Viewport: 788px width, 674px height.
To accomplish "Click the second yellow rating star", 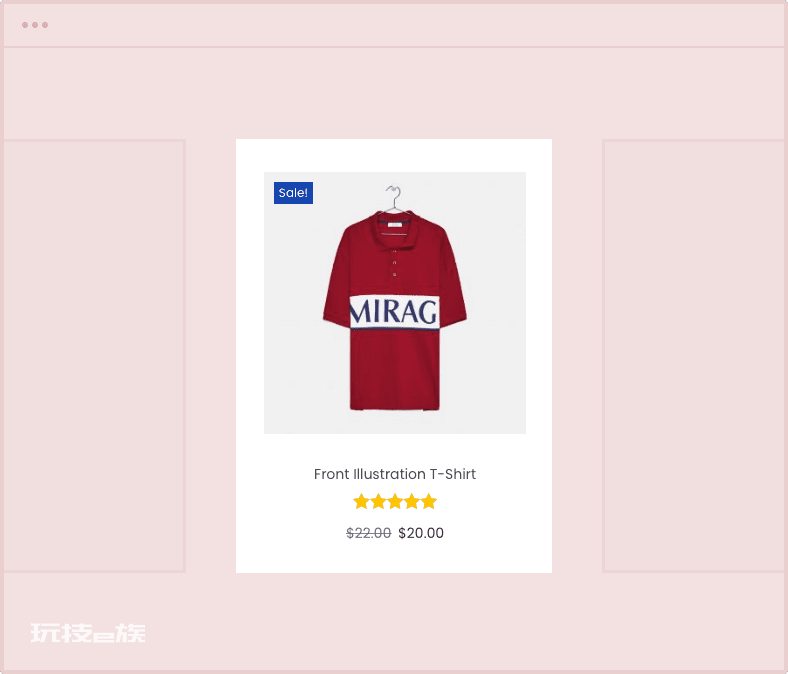I will tap(378, 502).
